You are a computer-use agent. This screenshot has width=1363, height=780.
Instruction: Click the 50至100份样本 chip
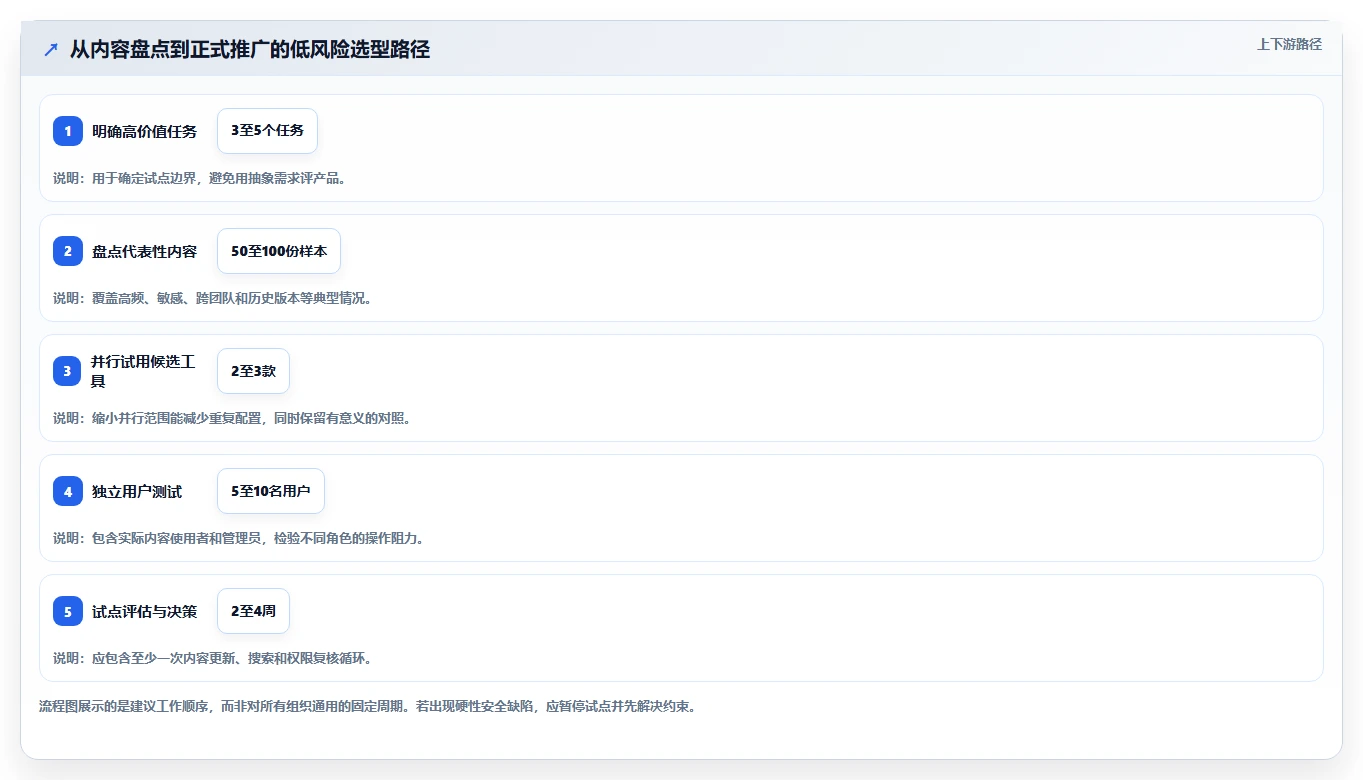279,251
